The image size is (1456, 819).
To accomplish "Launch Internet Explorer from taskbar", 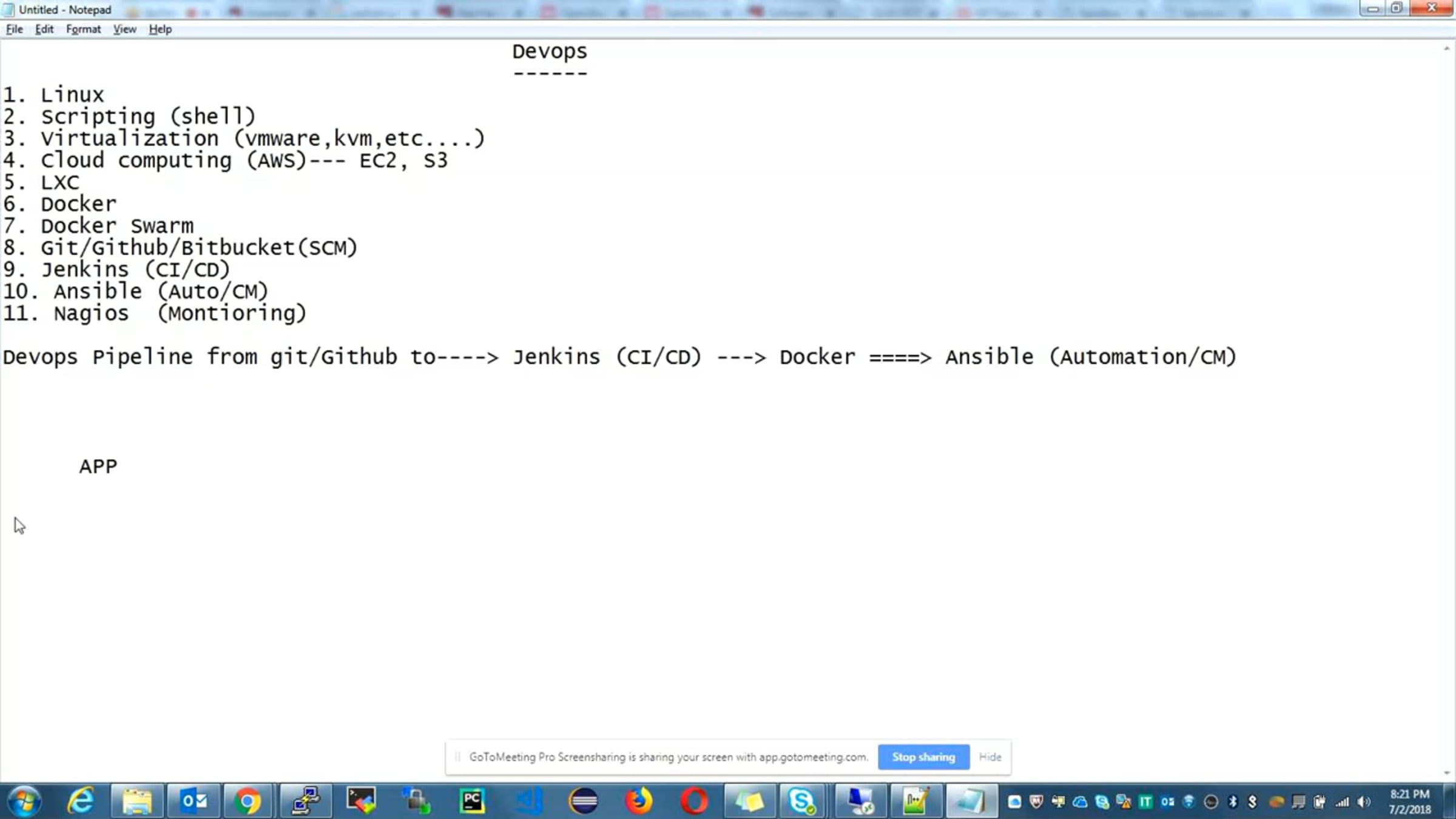I will (x=80, y=801).
